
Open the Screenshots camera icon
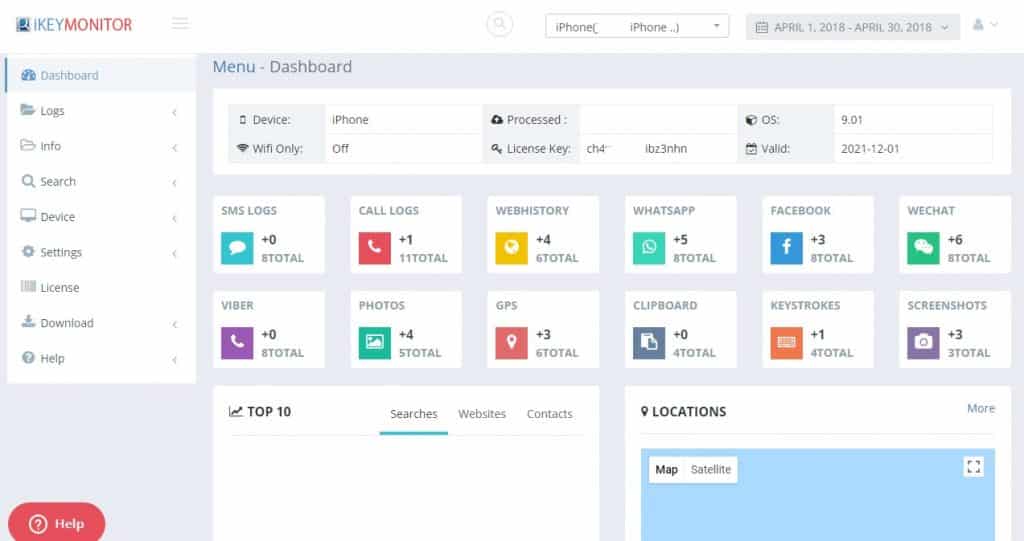point(923,343)
